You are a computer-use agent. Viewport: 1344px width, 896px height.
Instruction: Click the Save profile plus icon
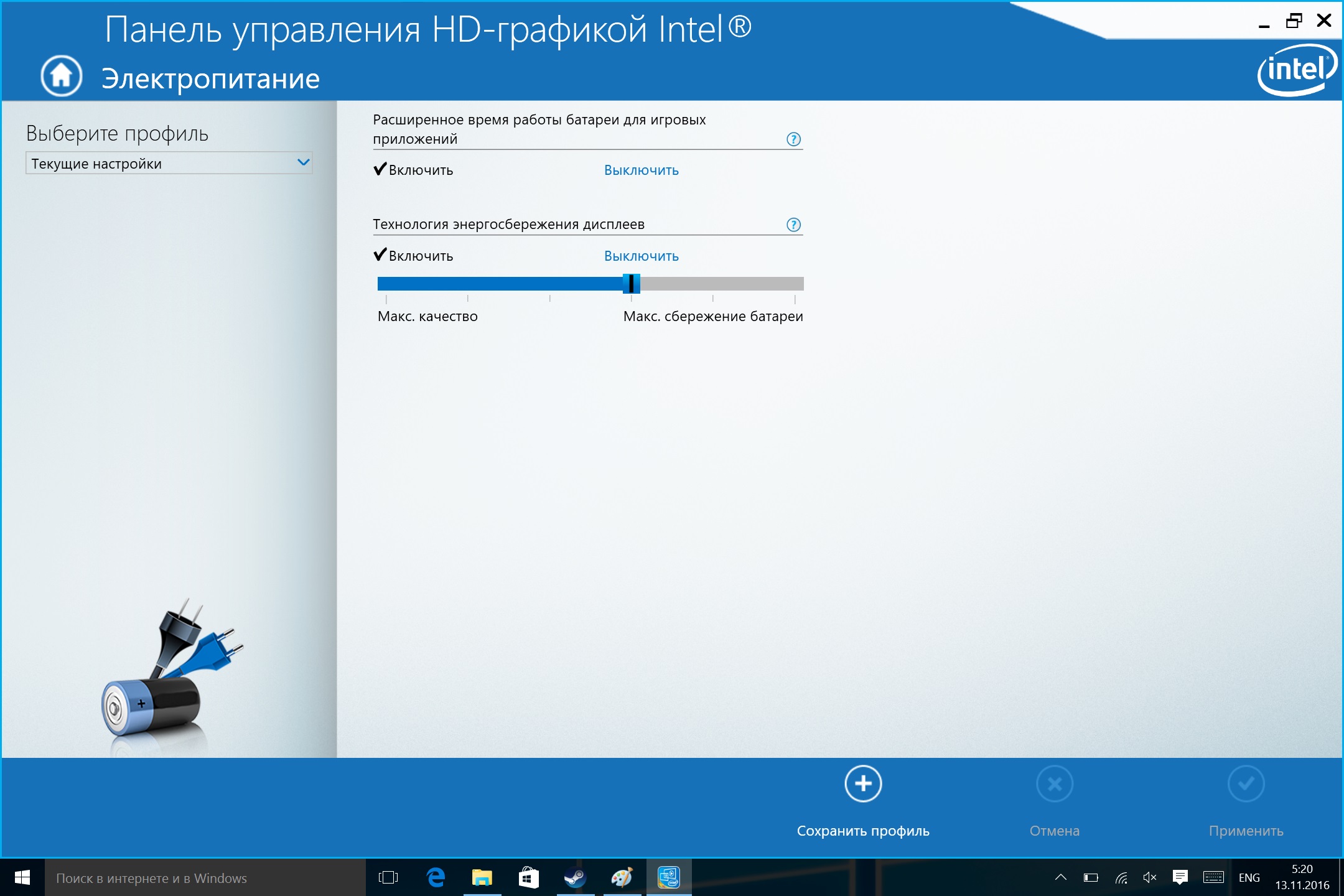click(x=863, y=783)
